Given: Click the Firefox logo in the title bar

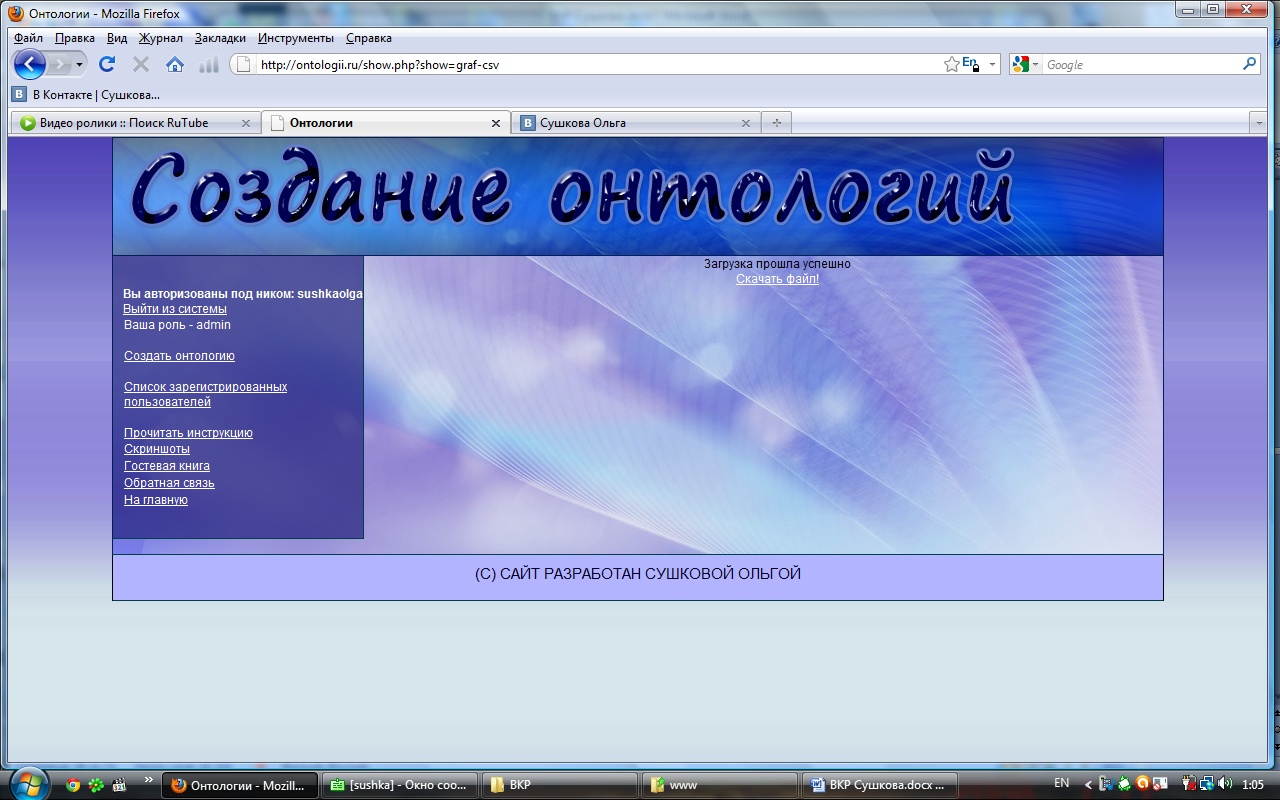Looking at the screenshot, I should pos(17,13).
